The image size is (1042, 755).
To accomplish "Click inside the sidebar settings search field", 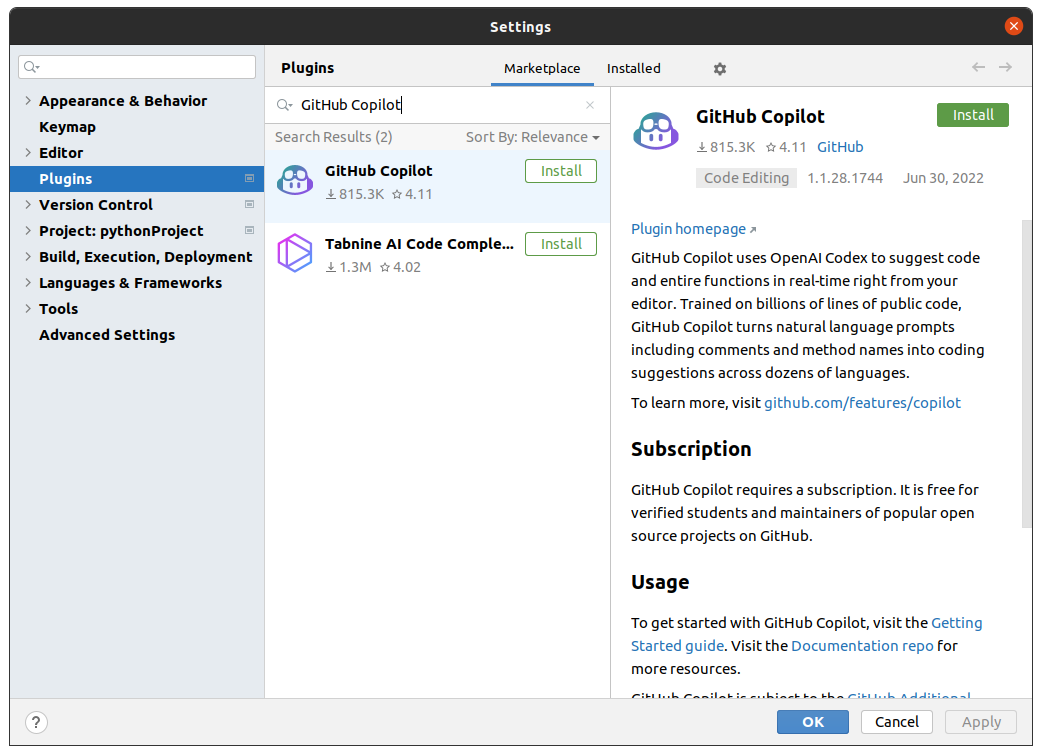I will tap(136, 65).
